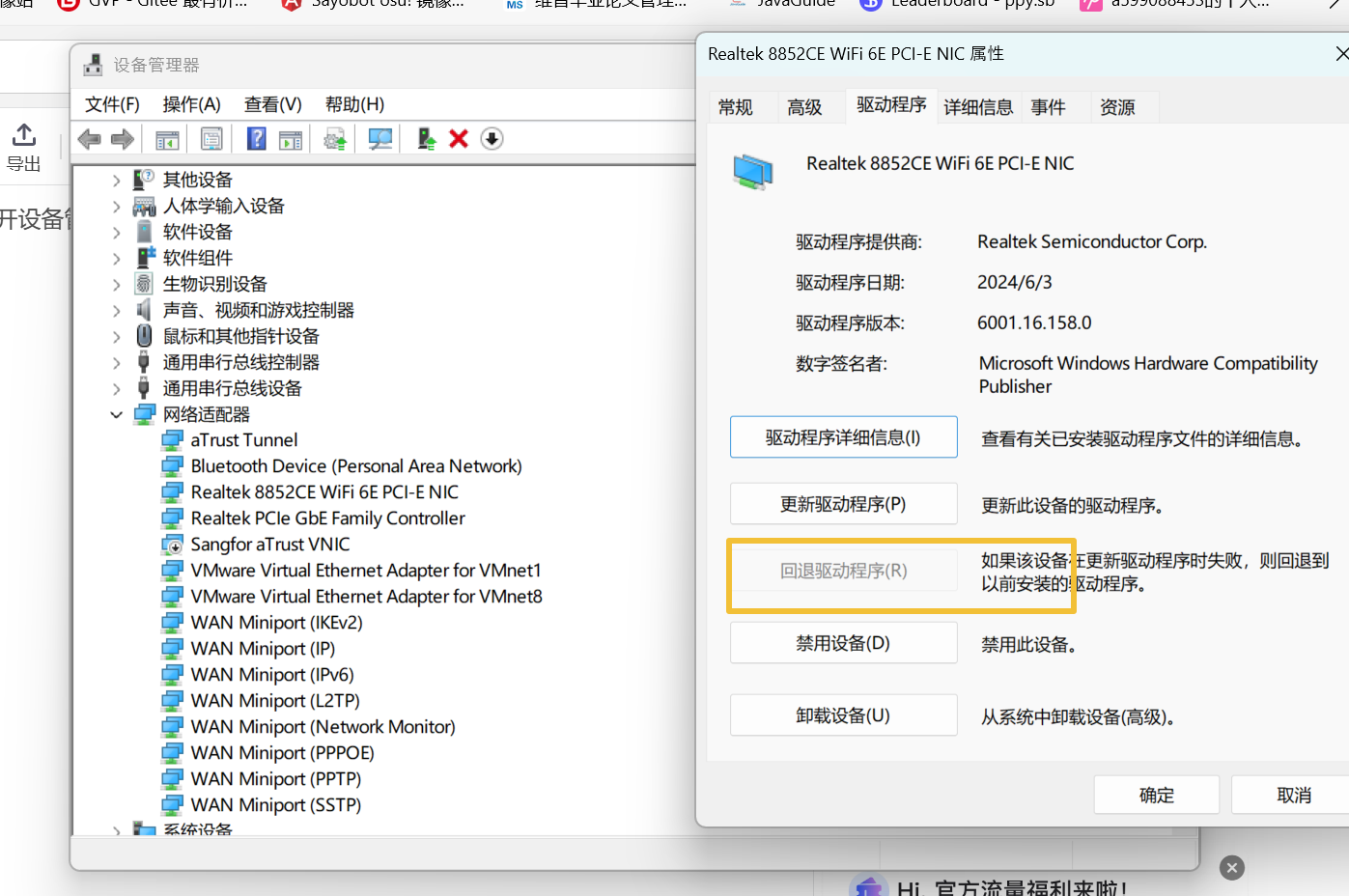Click the icon beside 其他设备
Image resolution: width=1349 pixels, height=896 pixels.
(144, 180)
